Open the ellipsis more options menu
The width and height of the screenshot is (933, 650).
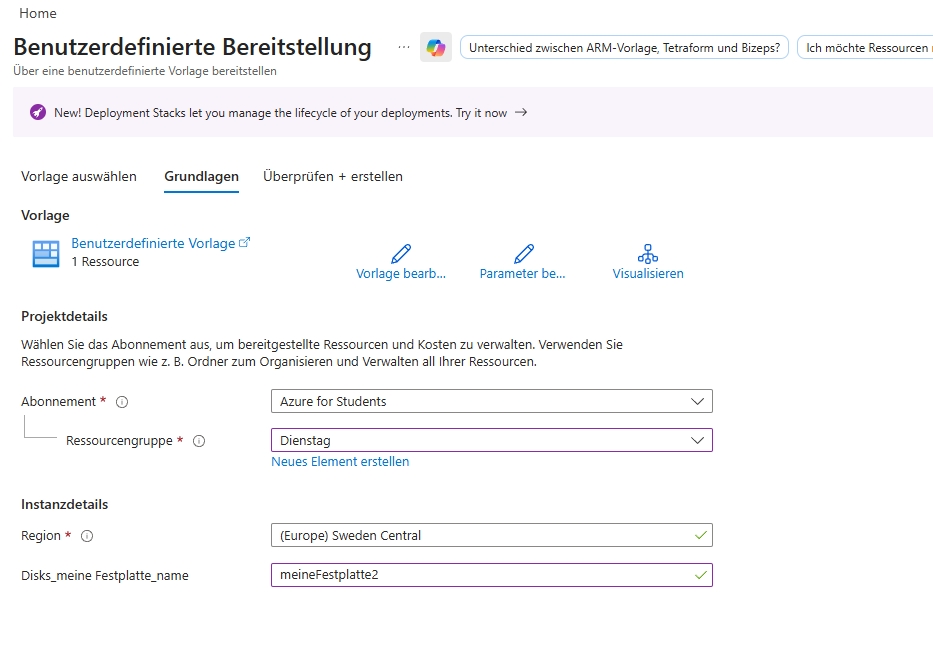404,47
